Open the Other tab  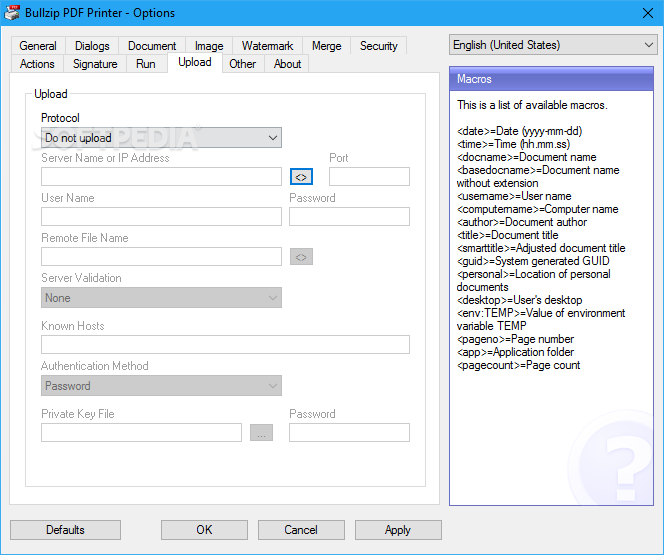pos(243,64)
